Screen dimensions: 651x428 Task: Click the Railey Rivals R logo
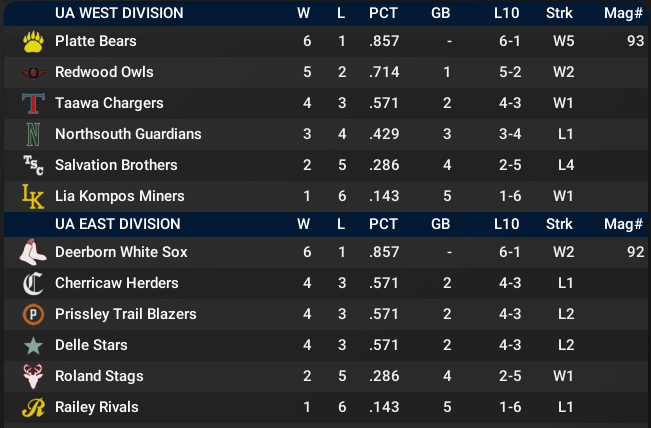(x=33, y=408)
